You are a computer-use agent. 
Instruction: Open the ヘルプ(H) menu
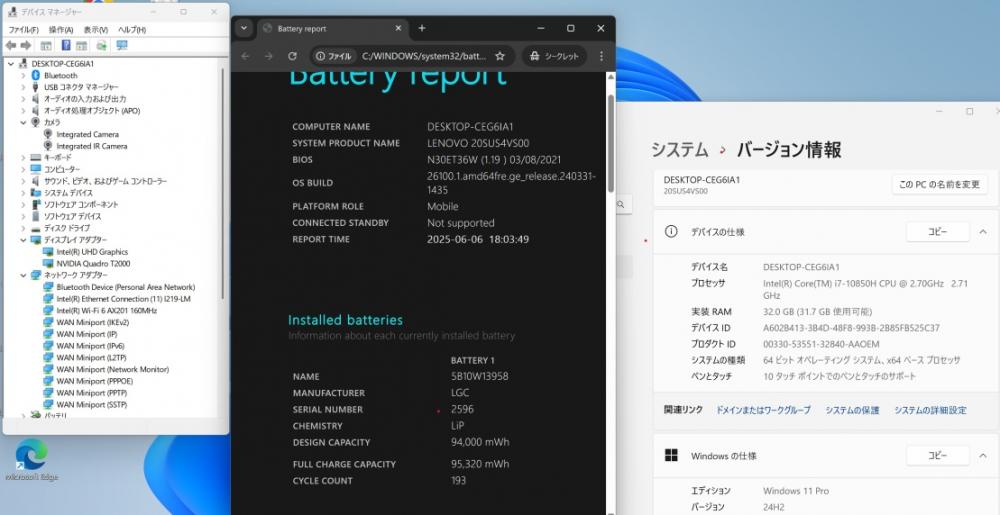coord(132,29)
